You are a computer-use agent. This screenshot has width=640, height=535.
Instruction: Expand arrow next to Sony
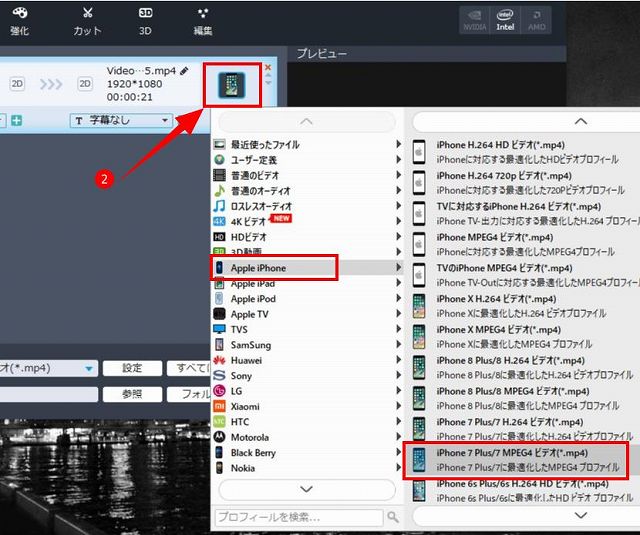pyautogui.click(x=398, y=375)
